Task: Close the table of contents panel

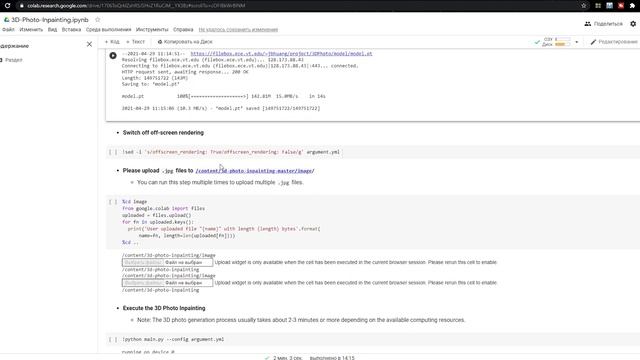Action: click(x=89, y=44)
